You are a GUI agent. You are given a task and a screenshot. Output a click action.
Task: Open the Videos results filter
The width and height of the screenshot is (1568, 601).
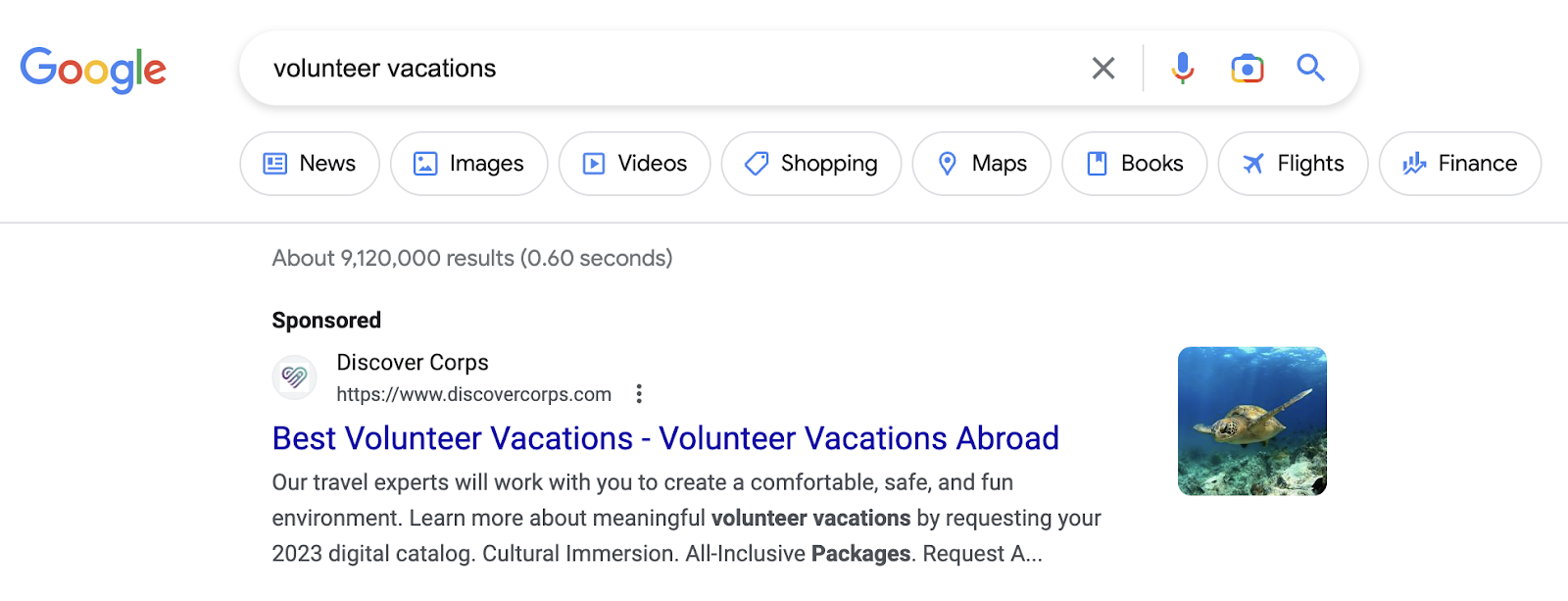635,164
